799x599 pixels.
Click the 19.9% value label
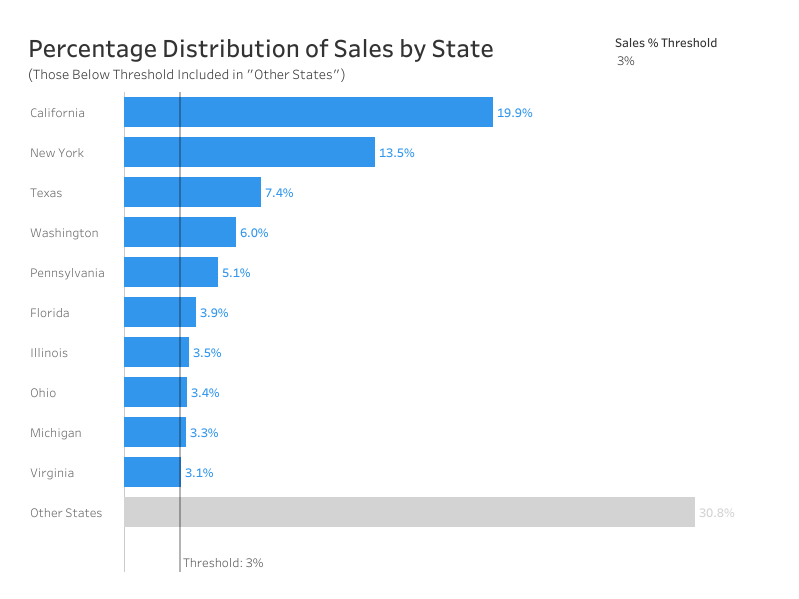[515, 113]
